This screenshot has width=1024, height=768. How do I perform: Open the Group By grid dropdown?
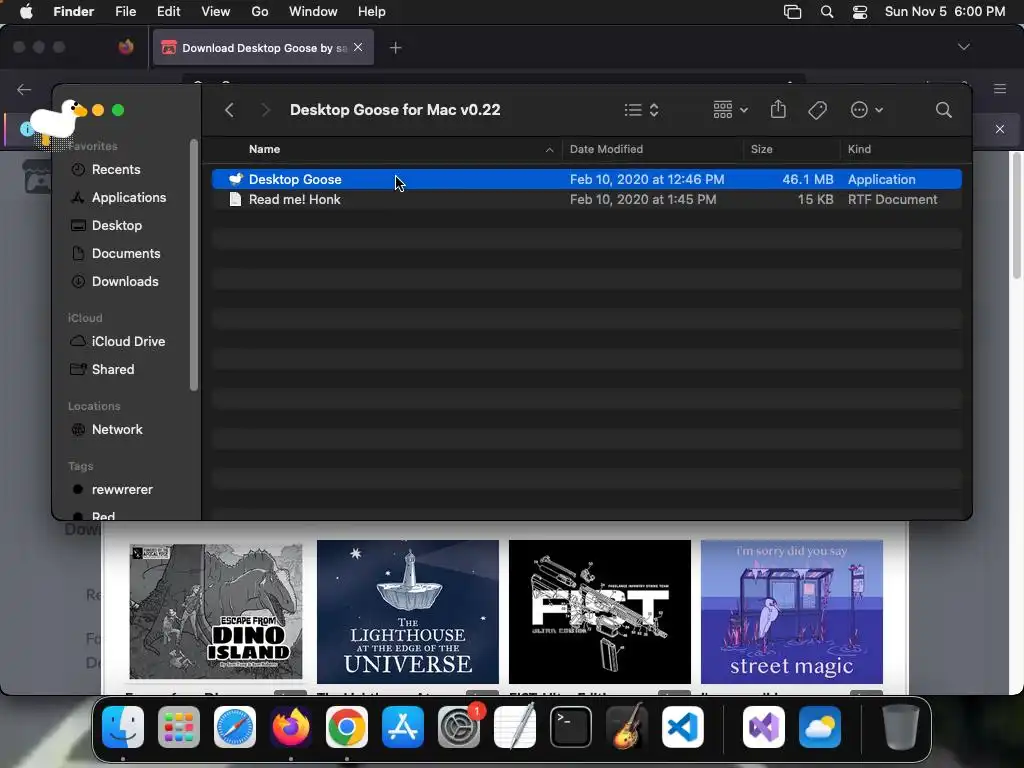[x=730, y=110]
